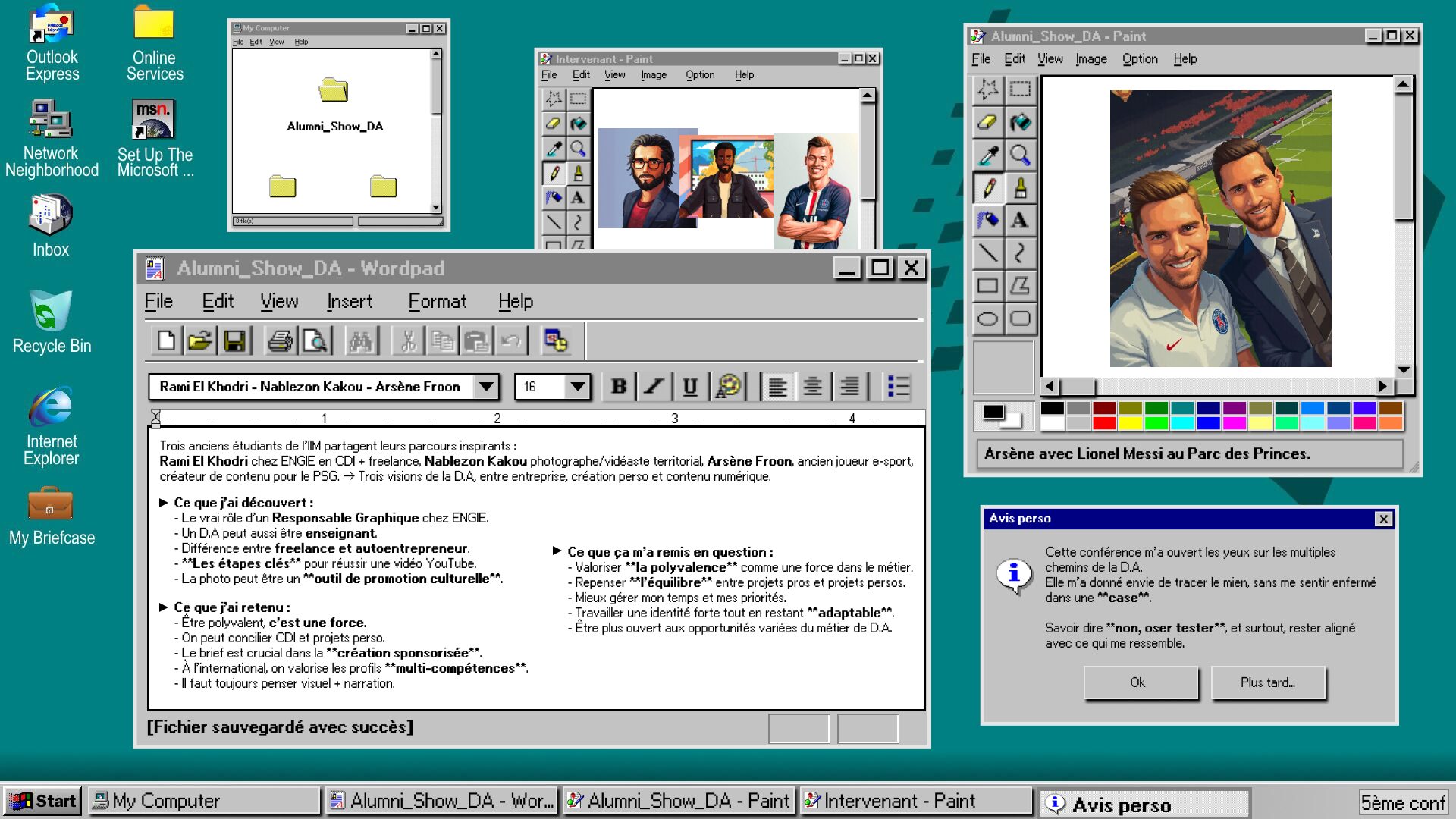Select Text tool in Intervenant Paint window

(578, 198)
